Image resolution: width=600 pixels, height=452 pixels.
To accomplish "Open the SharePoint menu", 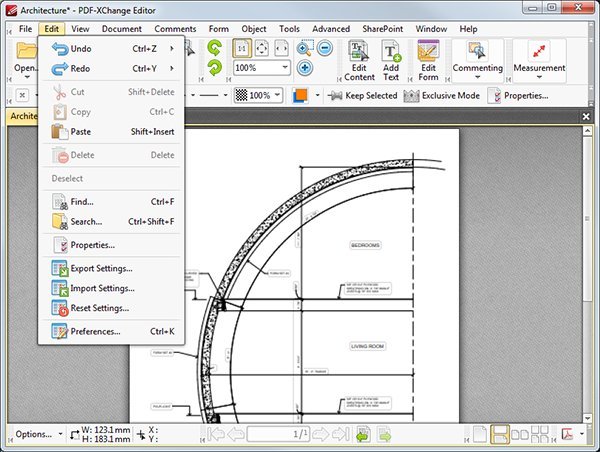I will coord(383,29).
